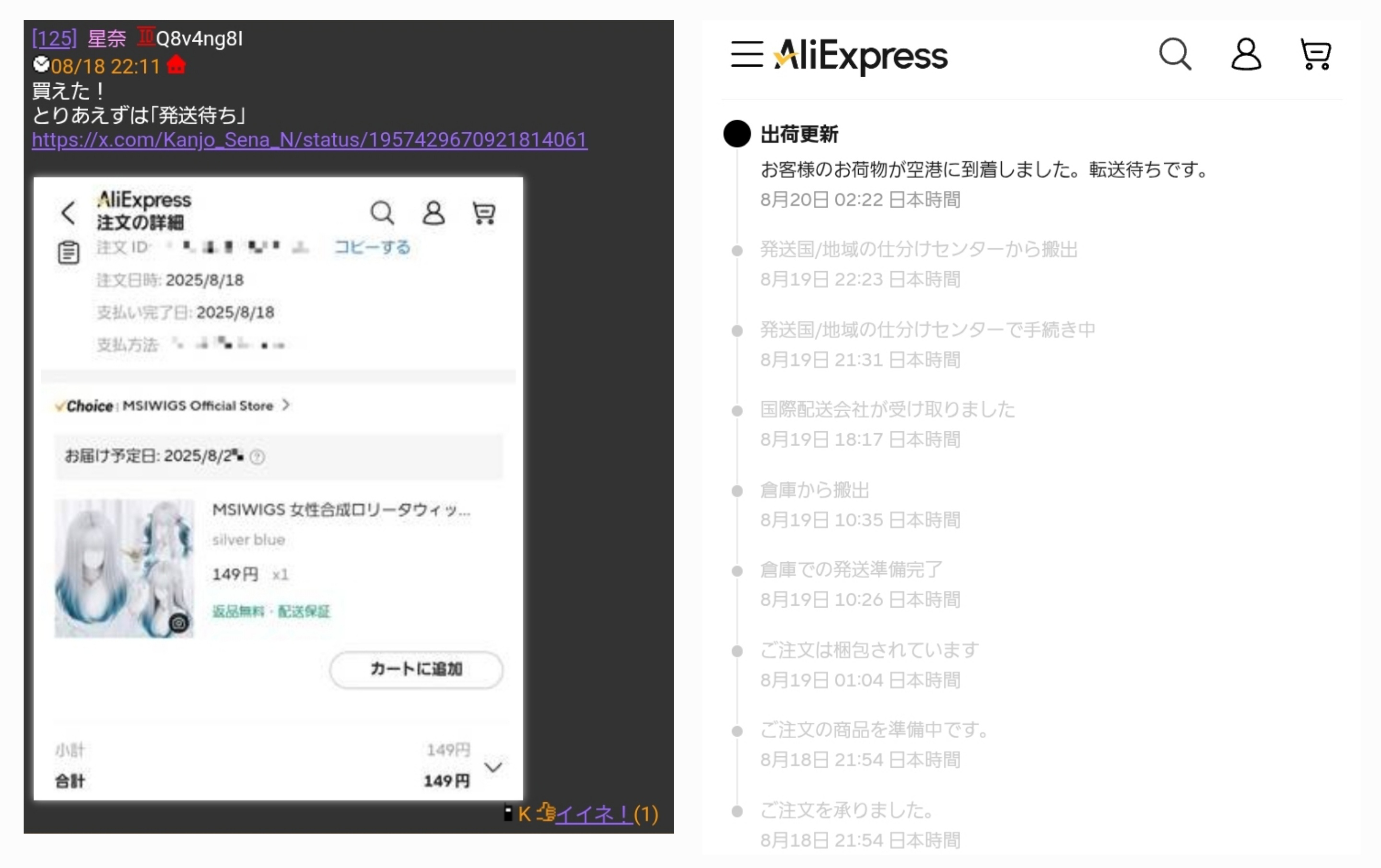Click the カートに追加 button

(416, 669)
